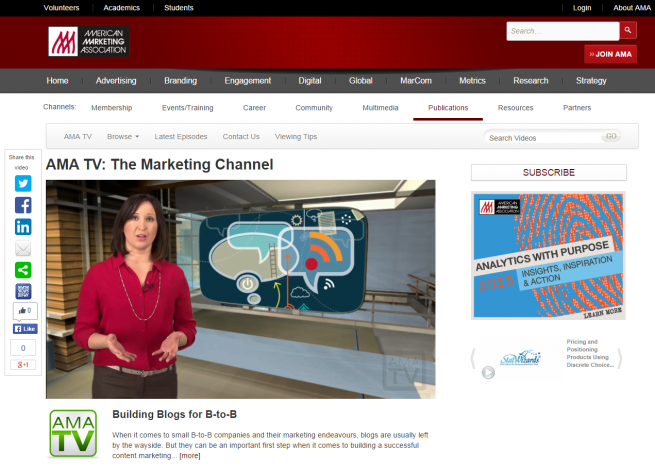Share video on LinkedIn
Viewport: 655px width, 471px height.
[23, 227]
